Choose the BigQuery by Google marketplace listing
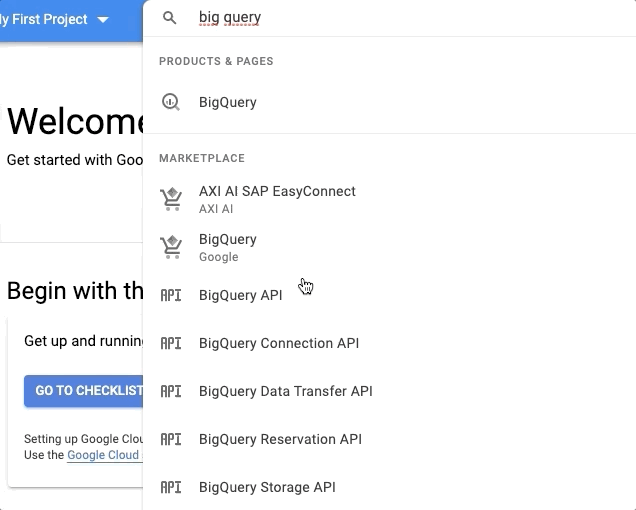 228,240
